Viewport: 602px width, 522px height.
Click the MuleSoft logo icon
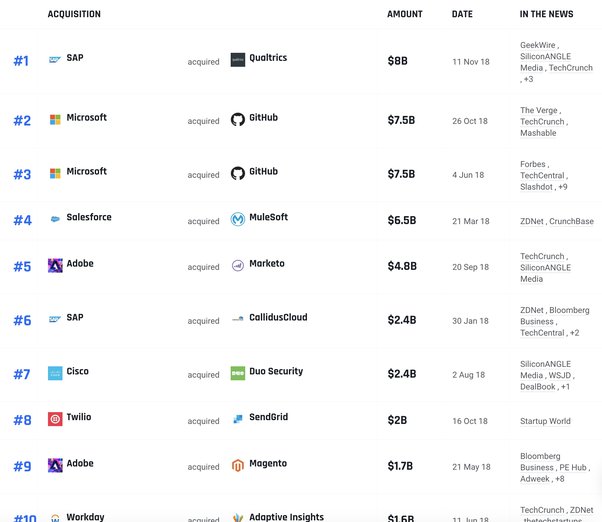[x=237, y=219]
